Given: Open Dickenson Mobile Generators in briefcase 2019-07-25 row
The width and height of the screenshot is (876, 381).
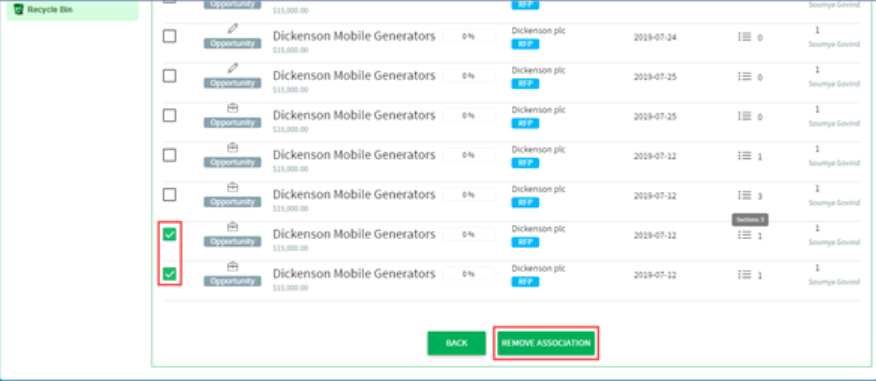Looking at the screenshot, I should (354, 116).
